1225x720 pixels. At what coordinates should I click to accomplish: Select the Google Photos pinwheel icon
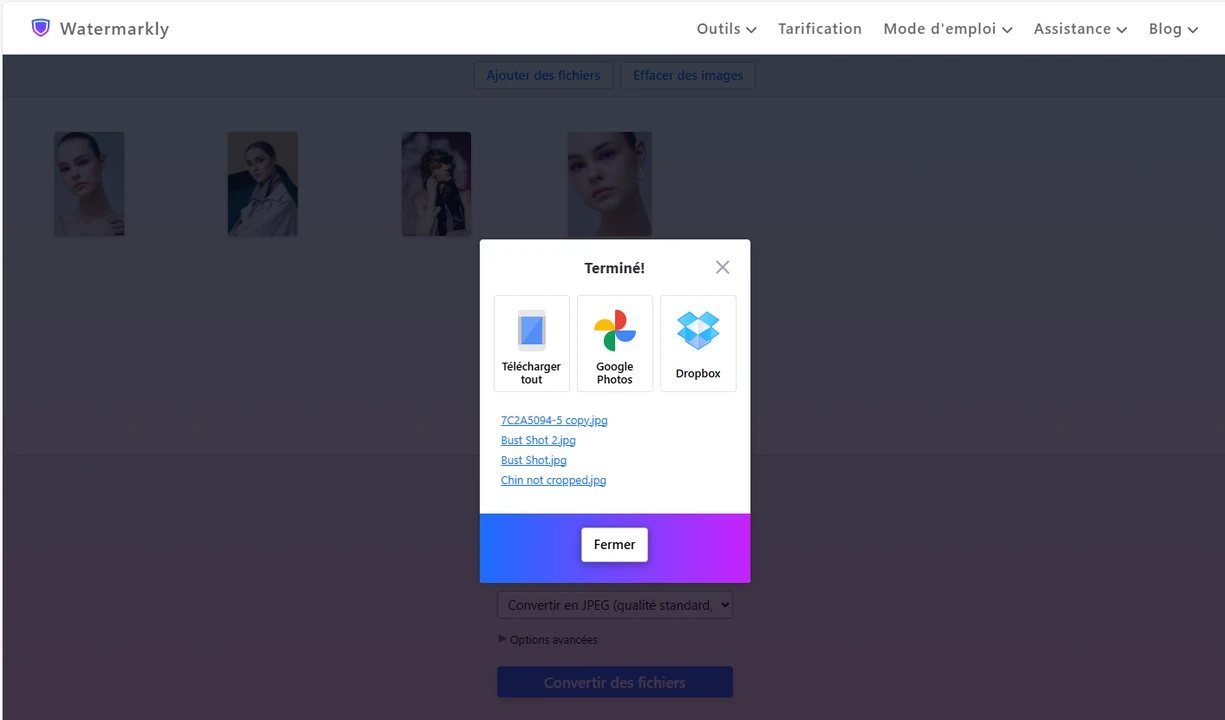coord(614,330)
